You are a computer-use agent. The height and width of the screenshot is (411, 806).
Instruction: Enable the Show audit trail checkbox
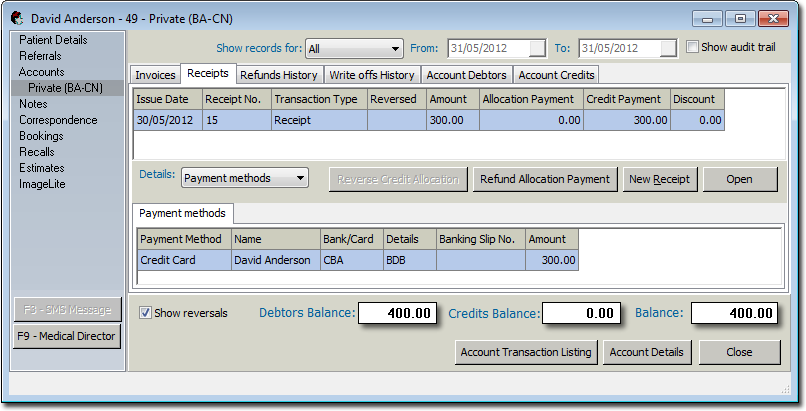pyautogui.click(x=694, y=47)
